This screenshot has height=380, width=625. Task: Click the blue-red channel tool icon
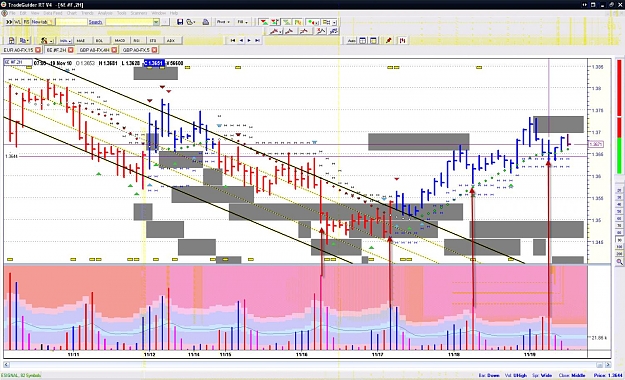[334, 31]
